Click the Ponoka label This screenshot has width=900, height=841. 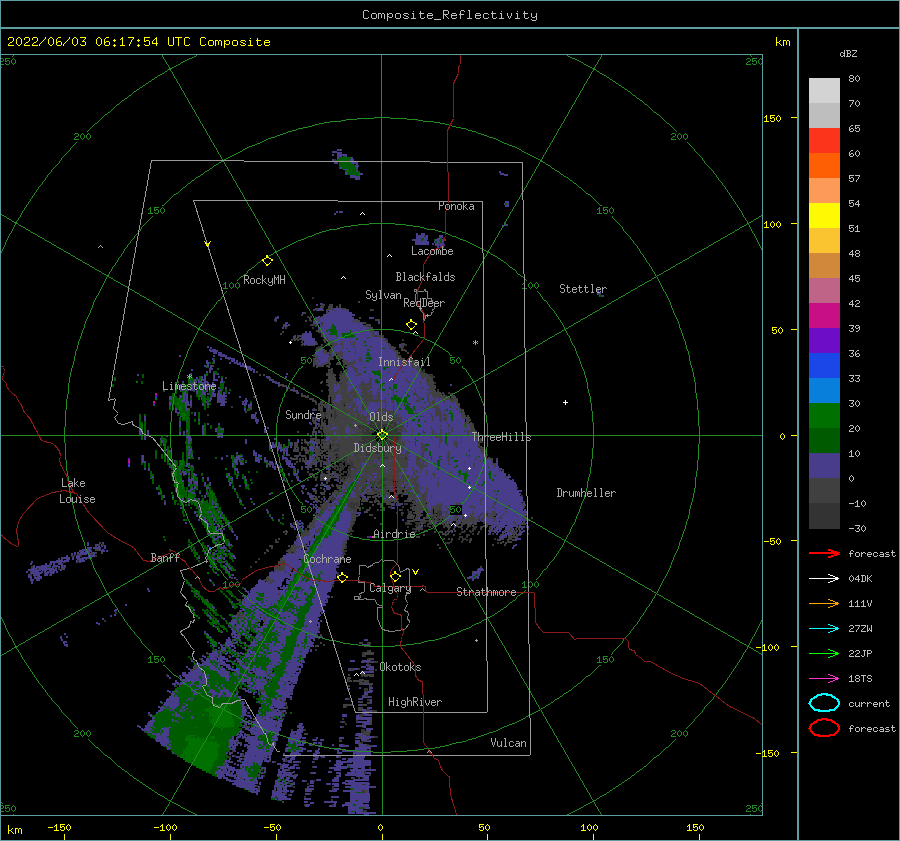click(456, 206)
